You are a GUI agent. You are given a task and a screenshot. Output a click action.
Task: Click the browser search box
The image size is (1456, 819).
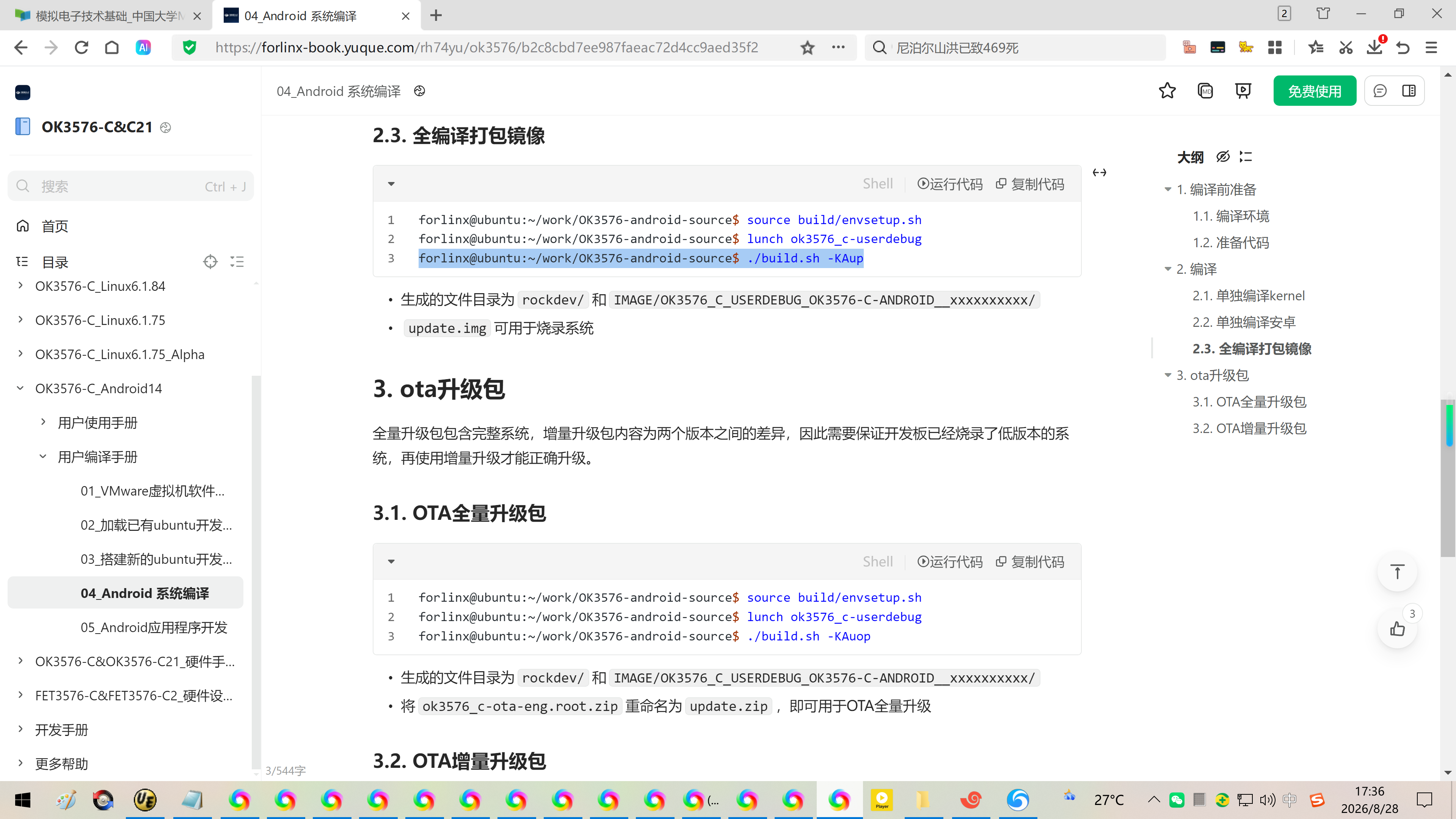[1015, 47]
